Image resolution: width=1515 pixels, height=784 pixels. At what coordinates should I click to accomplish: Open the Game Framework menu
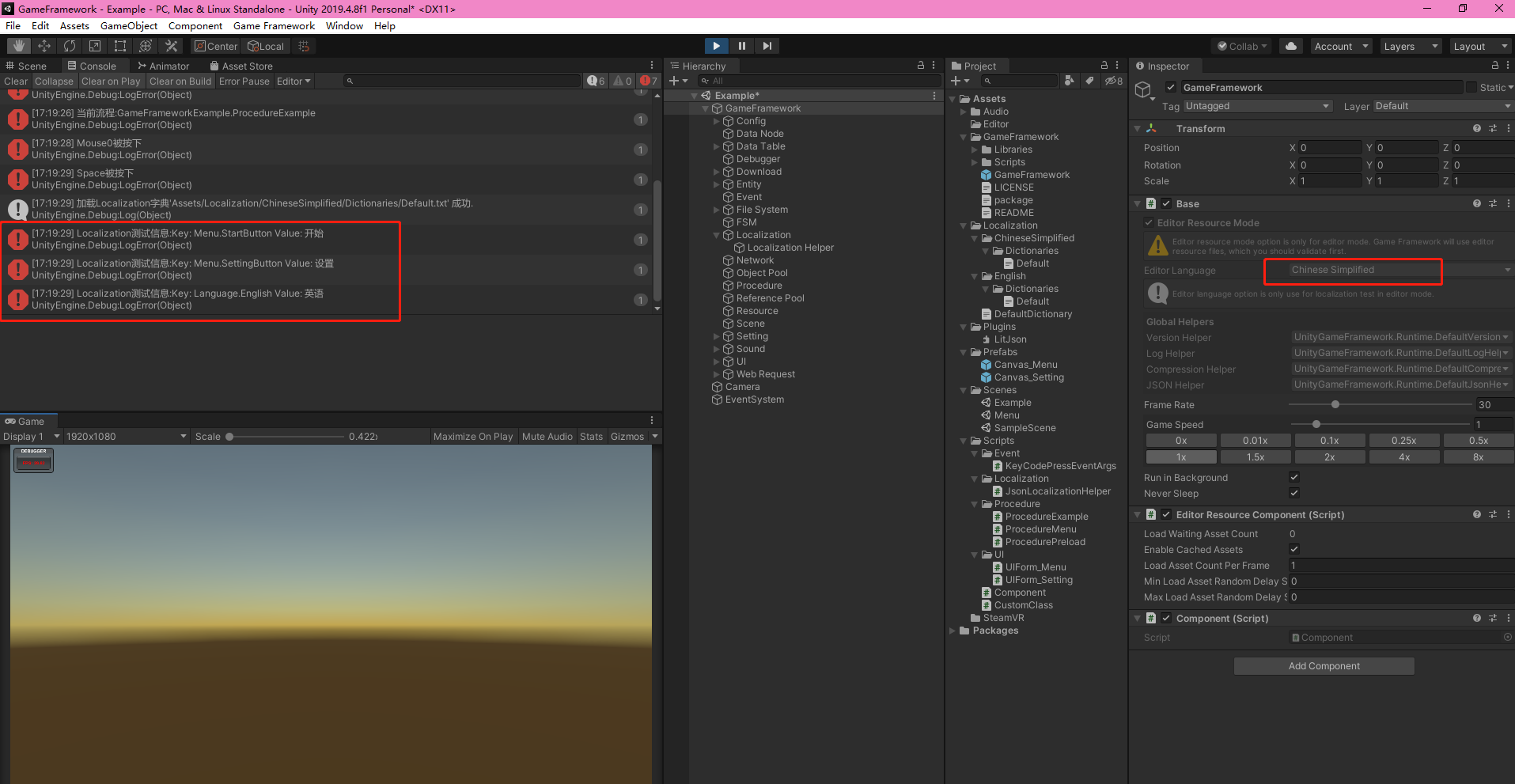tap(274, 25)
